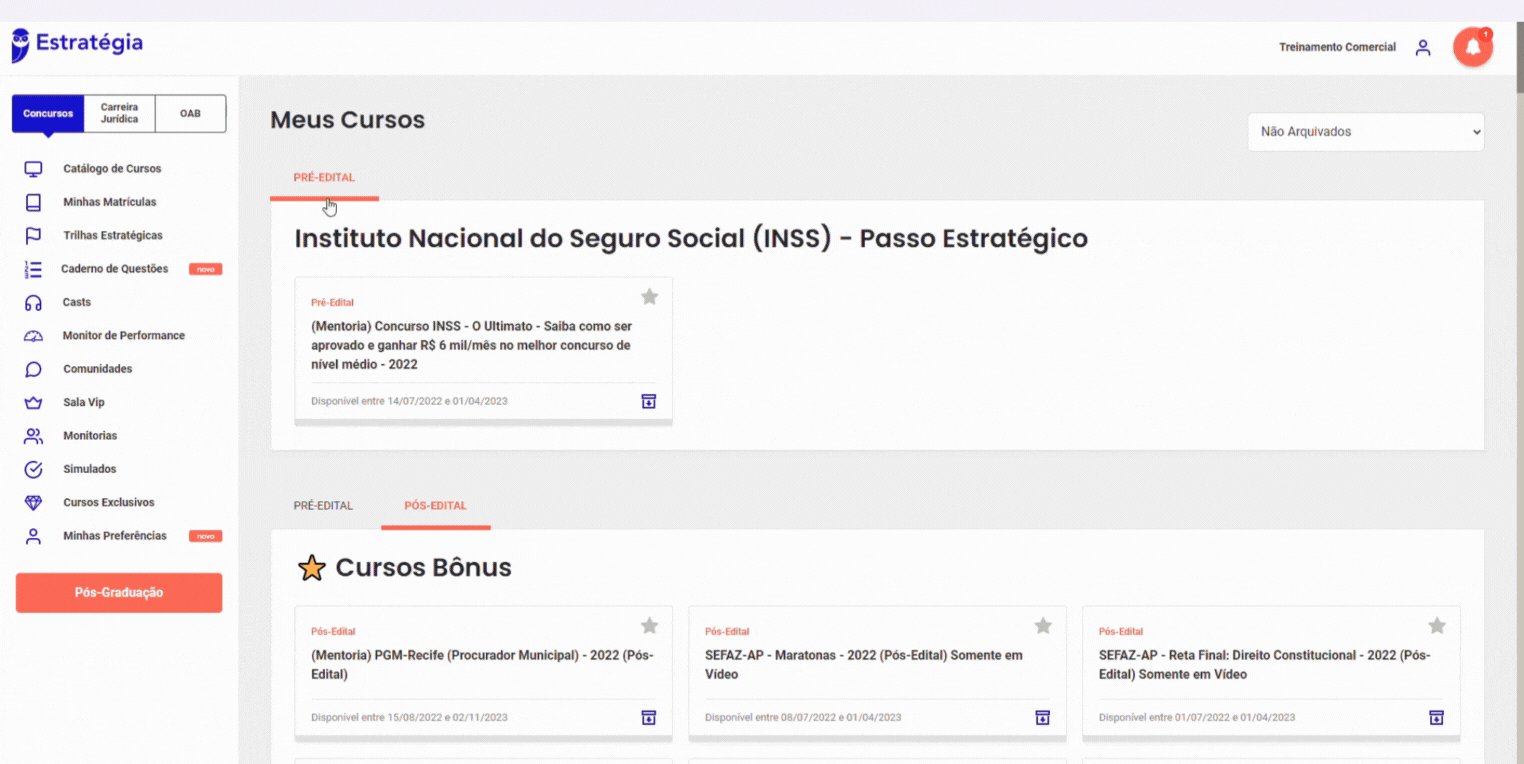This screenshot has width=1524, height=764.
Task: Open Caderno de Questões
Action: click(115, 269)
